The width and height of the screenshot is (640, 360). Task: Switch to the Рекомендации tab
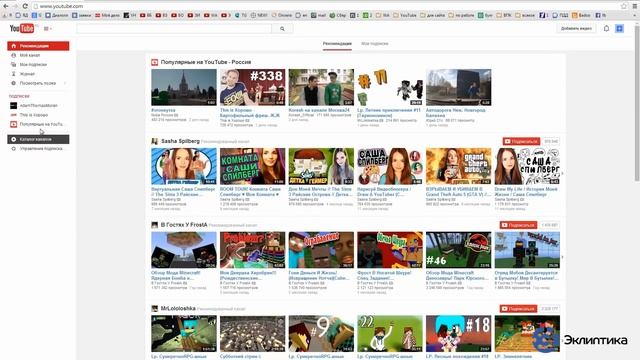[337, 43]
